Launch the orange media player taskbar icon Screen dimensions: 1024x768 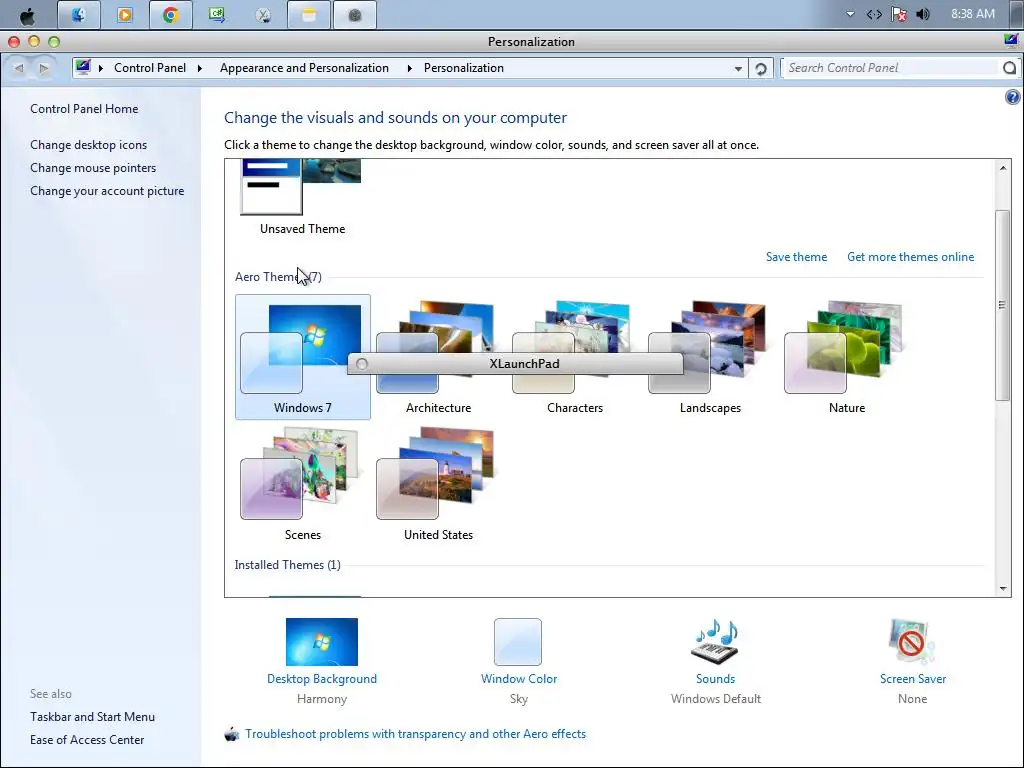point(125,15)
